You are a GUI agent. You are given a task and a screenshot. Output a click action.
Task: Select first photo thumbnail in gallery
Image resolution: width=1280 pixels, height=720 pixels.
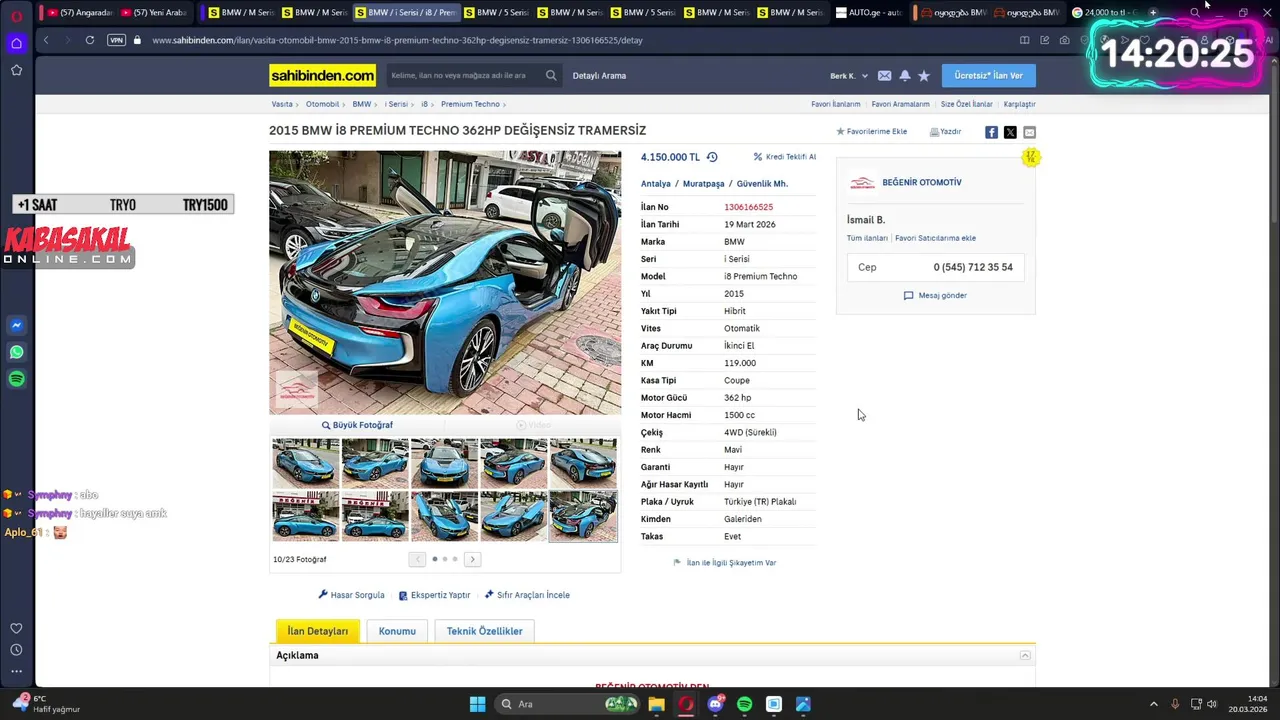306,463
